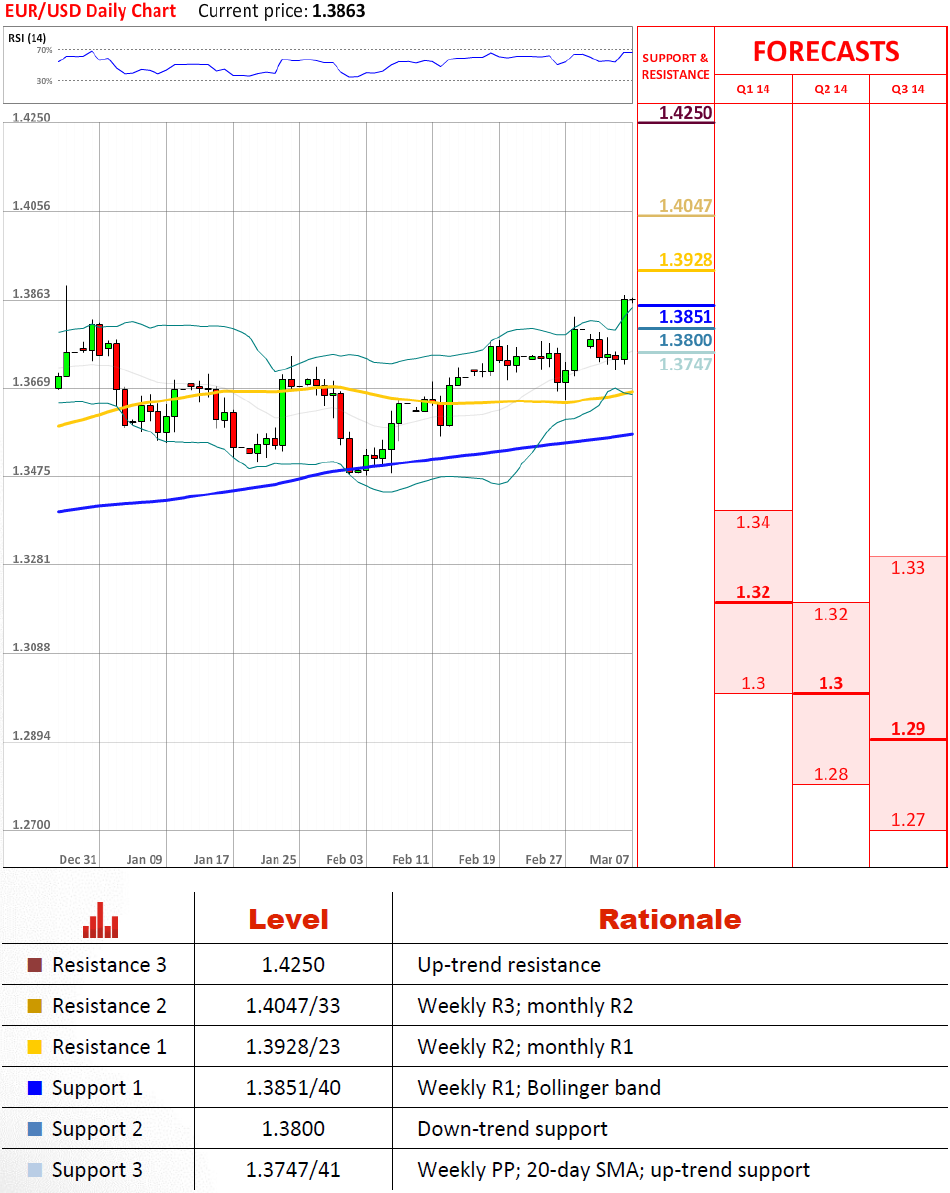Viewport: 950px width, 1193px height.
Task: Select the Q1 14 forecast column header
Action: [x=753, y=89]
